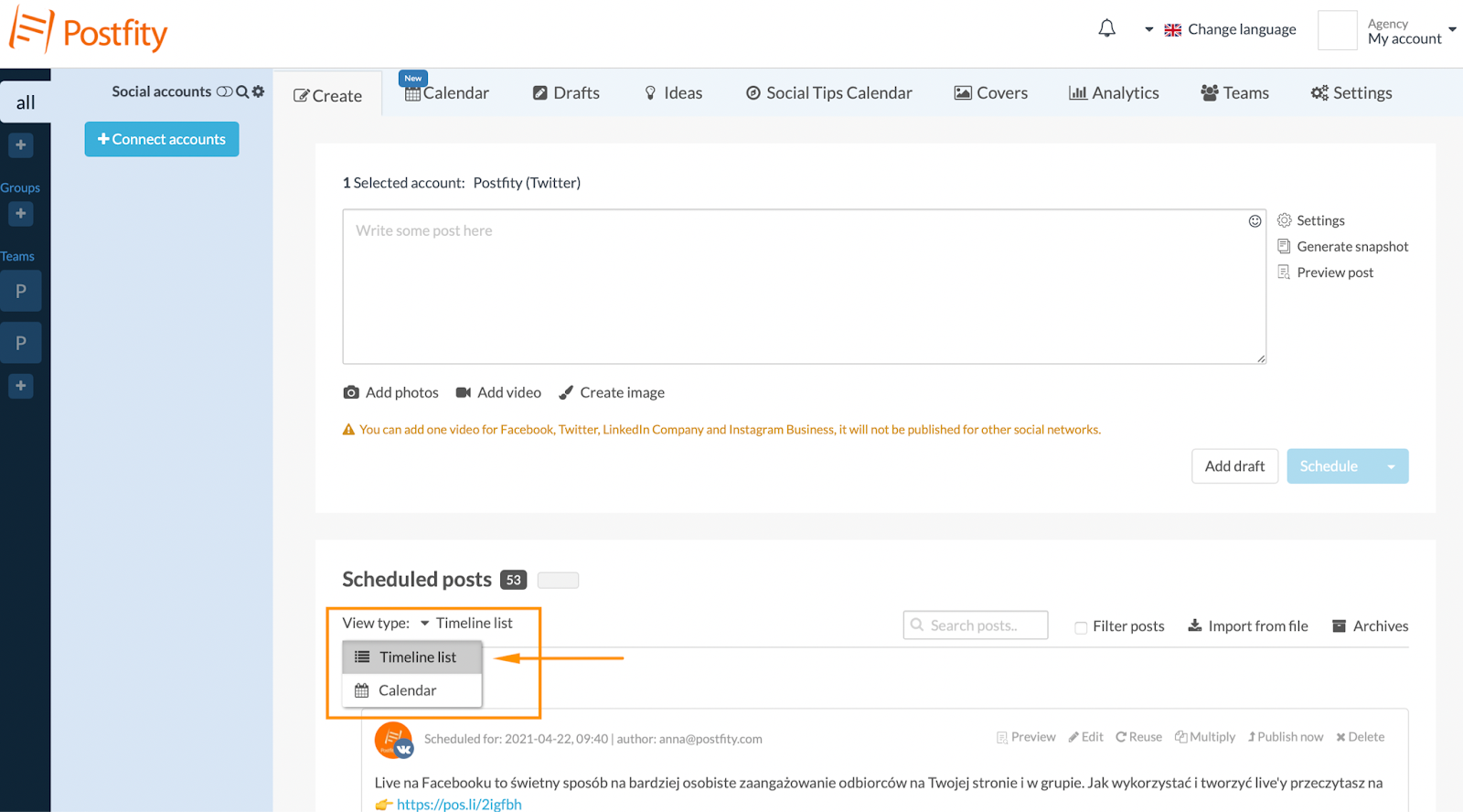Edit the scheduled post
This screenshot has height=812, width=1463.
[1085, 737]
